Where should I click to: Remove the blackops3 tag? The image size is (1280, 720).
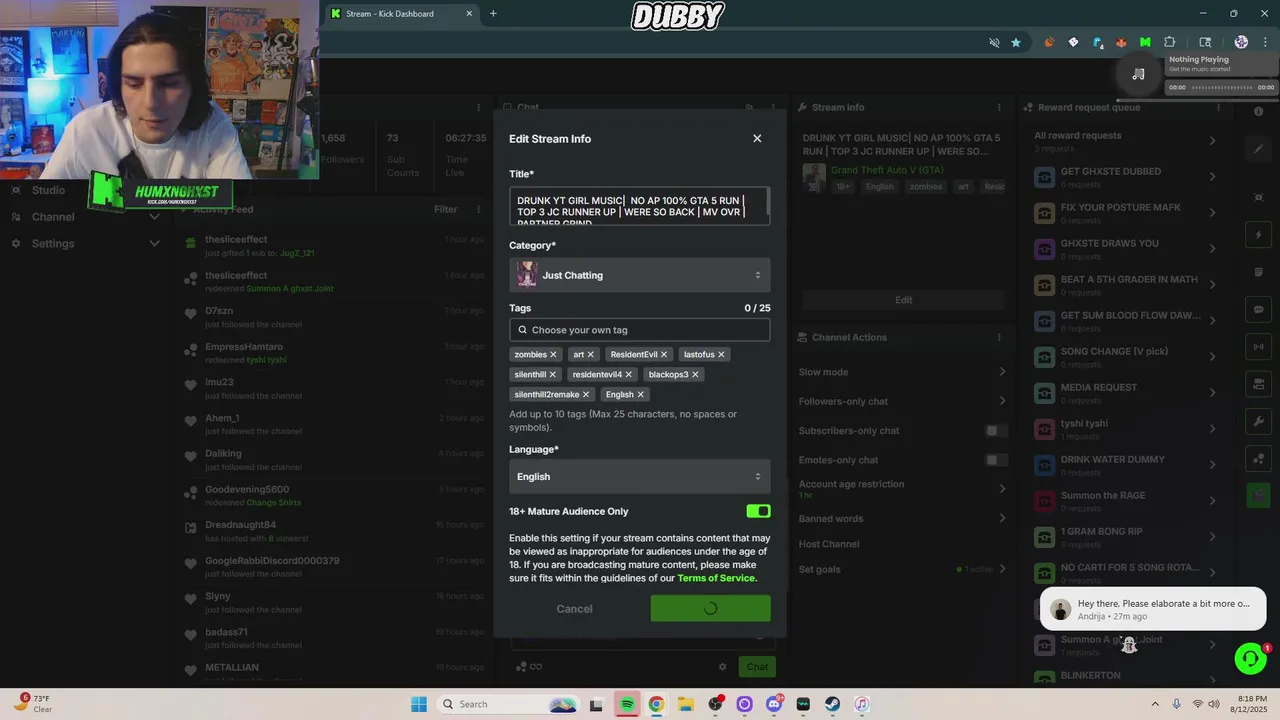click(695, 374)
